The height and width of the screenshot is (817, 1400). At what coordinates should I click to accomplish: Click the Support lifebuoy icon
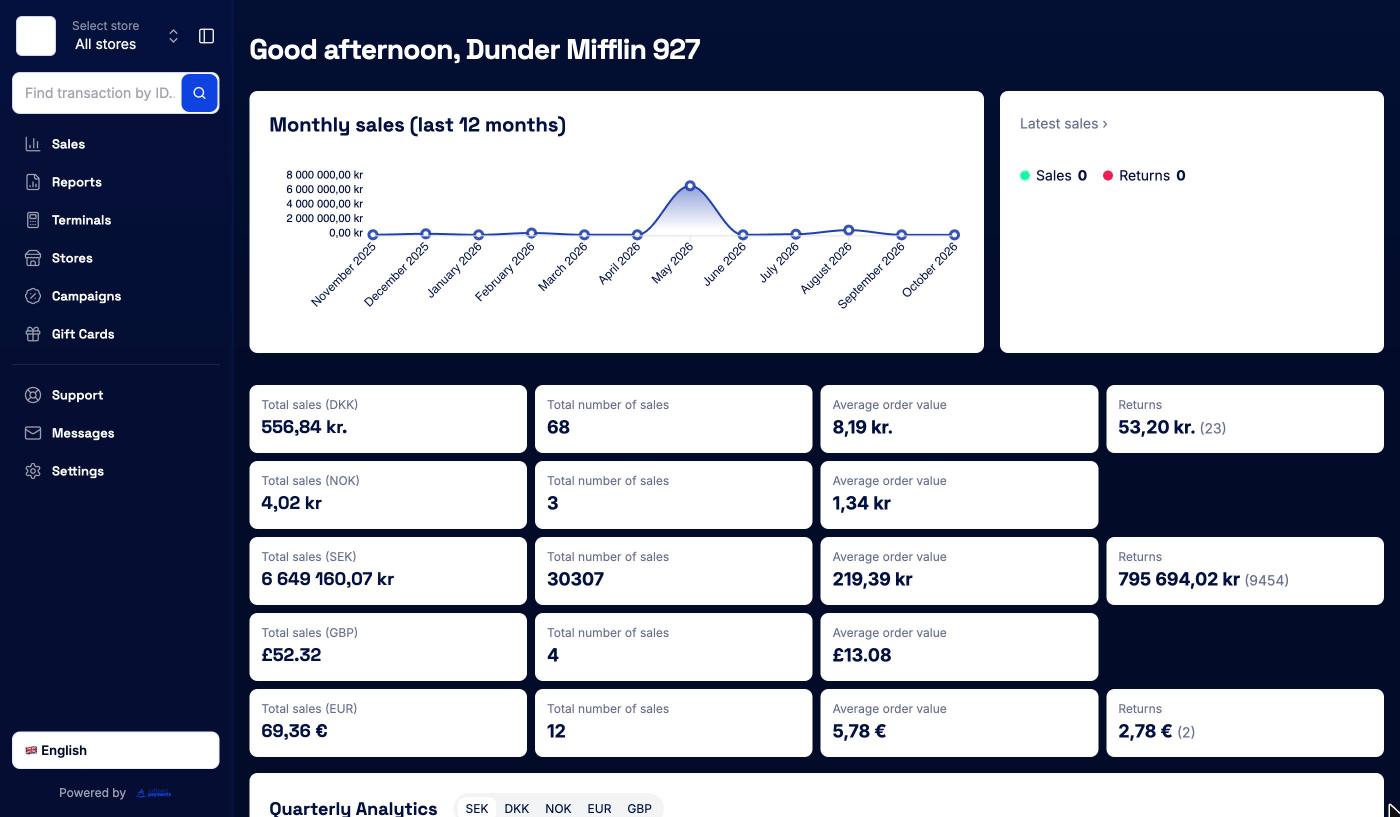coord(33,395)
